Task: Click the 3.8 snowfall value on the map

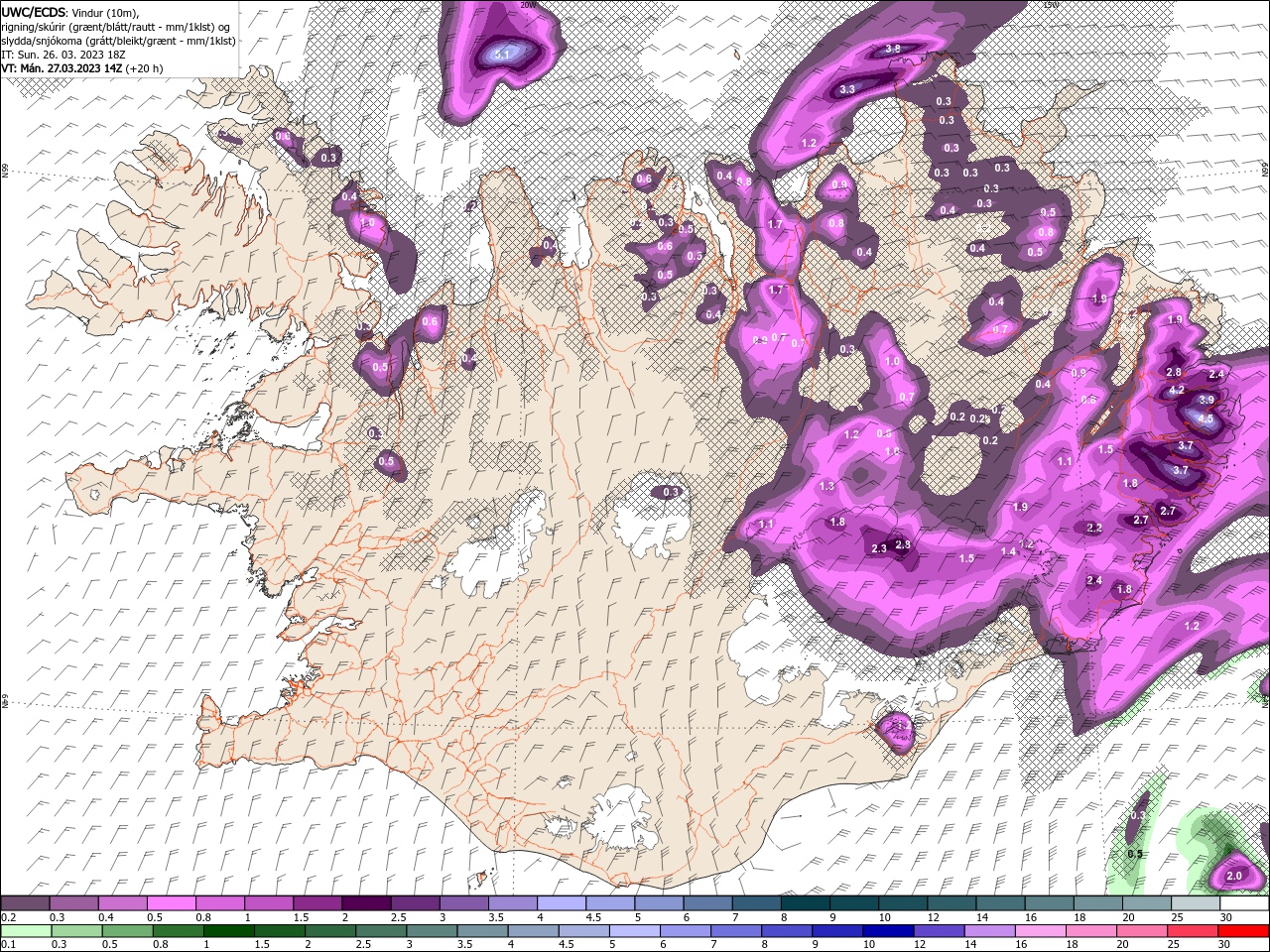Action: [x=892, y=49]
